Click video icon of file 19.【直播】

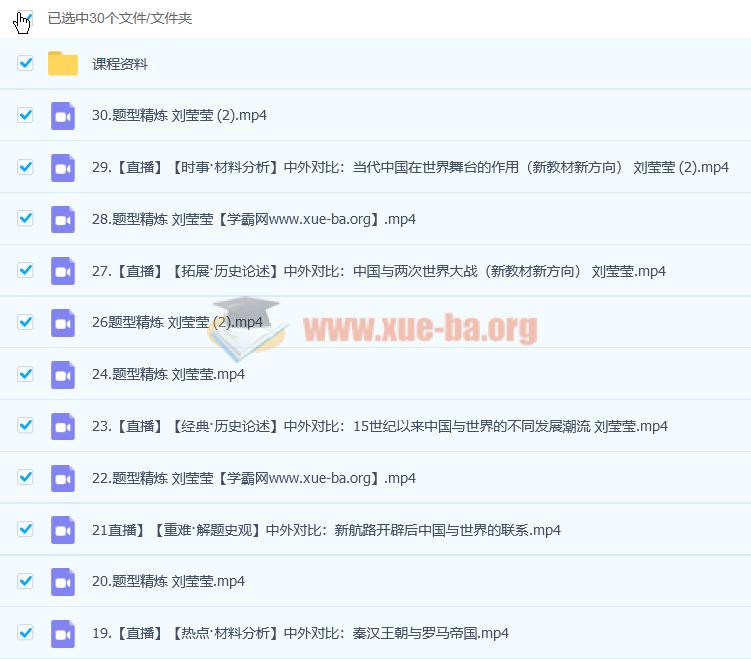pyautogui.click(x=63, y=634)
